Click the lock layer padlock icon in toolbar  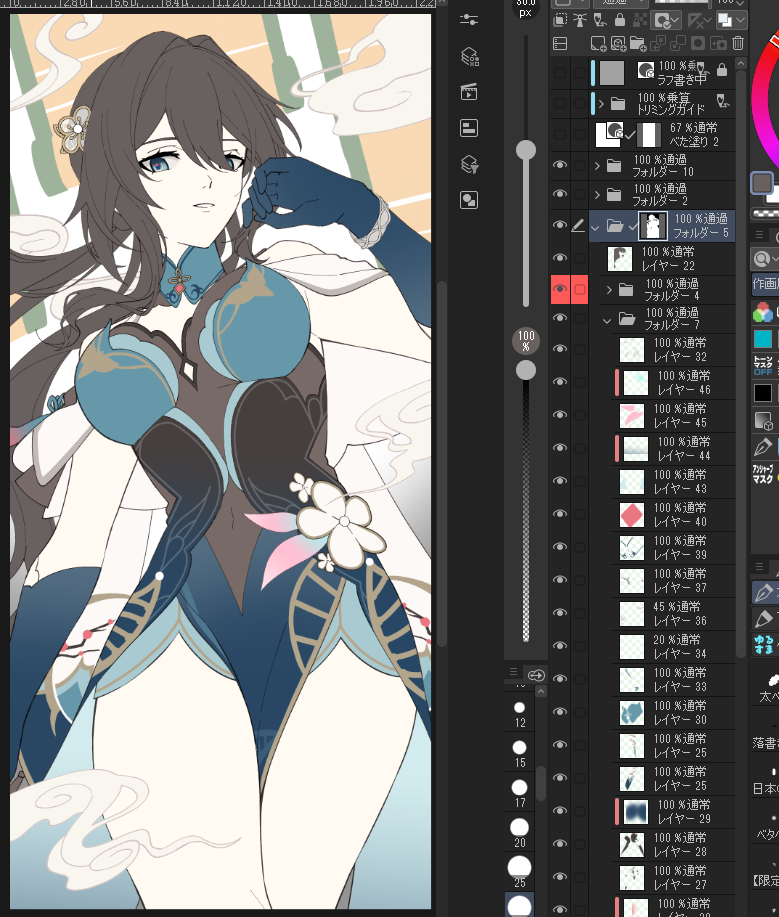(x=620, y=20)
